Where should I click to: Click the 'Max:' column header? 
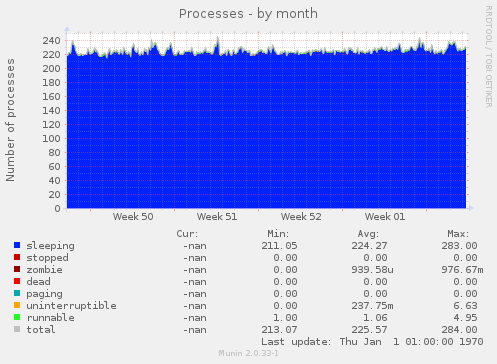458,234
